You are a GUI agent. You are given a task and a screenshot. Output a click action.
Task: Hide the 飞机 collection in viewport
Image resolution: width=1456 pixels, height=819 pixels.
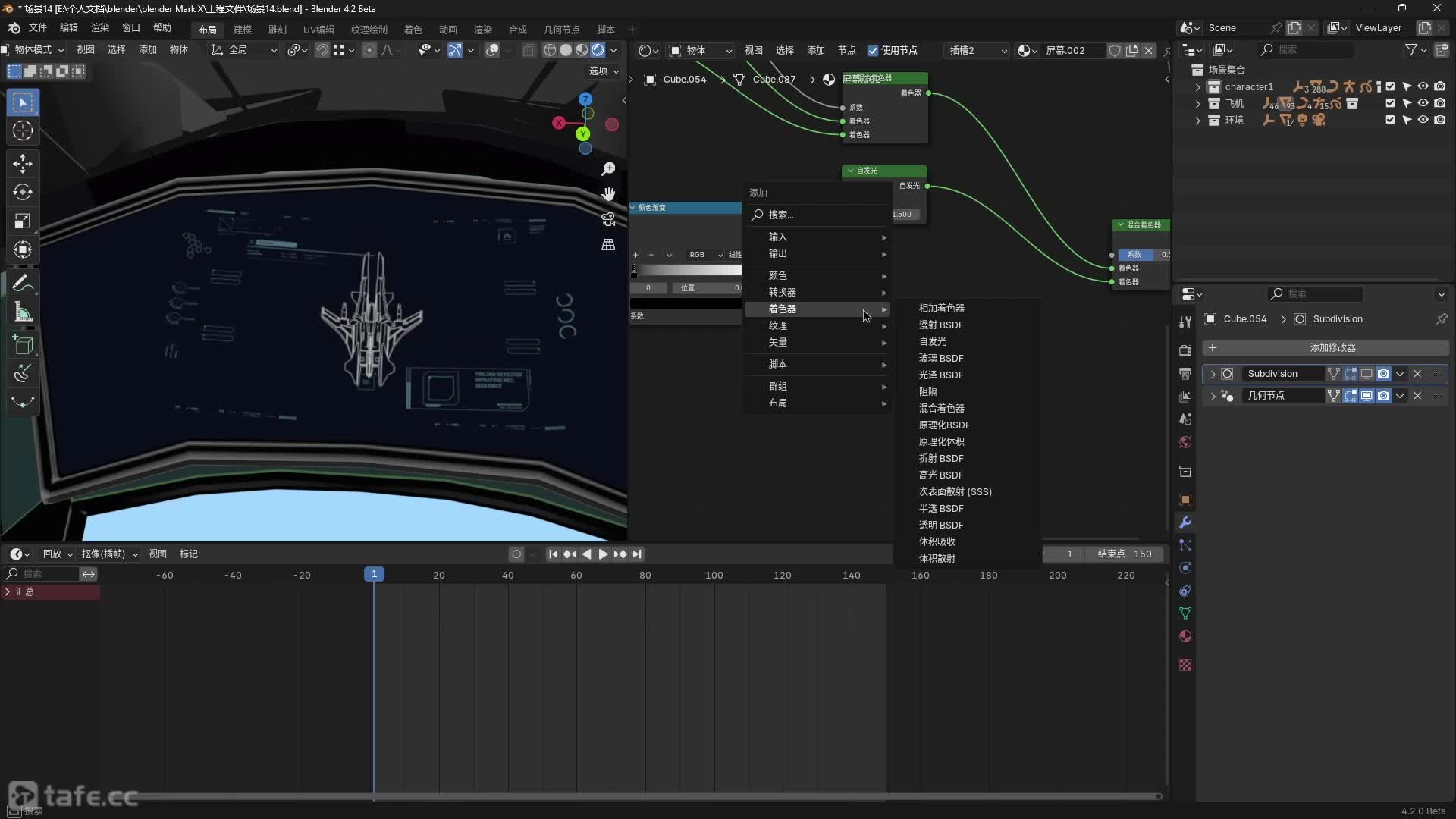point(1423,103)
